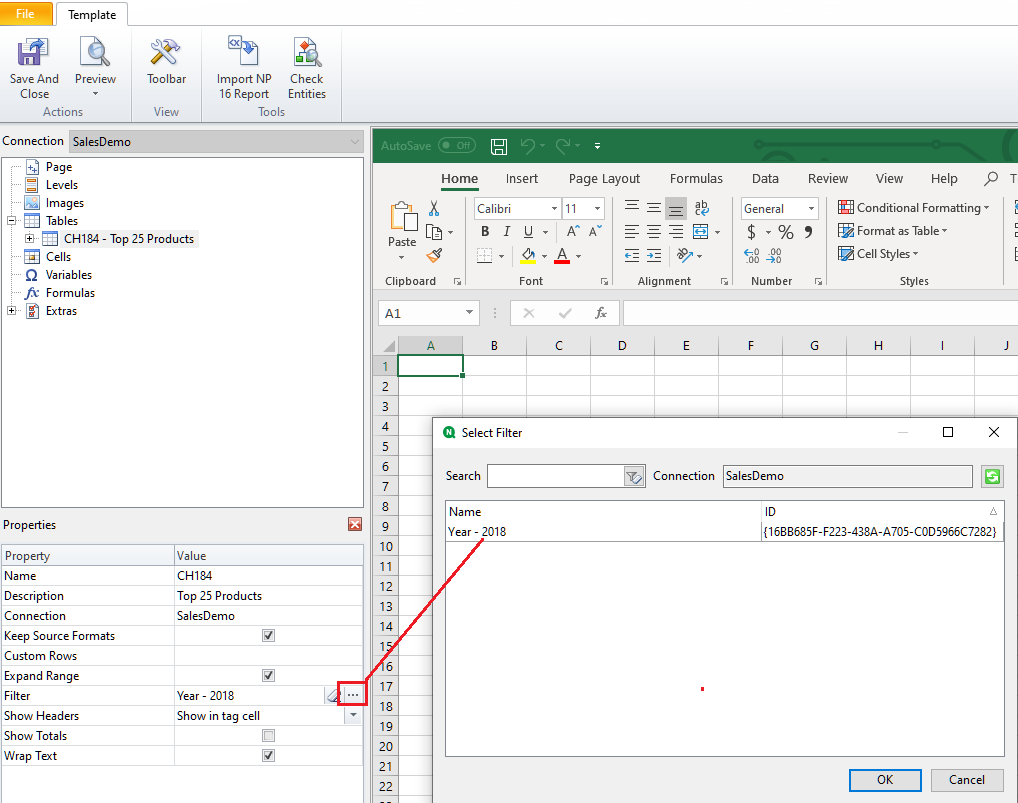Click the yellow fill color button
The width and height of the screenshot is (1018, 803).
pyautogui.click(x=528, y=256)
